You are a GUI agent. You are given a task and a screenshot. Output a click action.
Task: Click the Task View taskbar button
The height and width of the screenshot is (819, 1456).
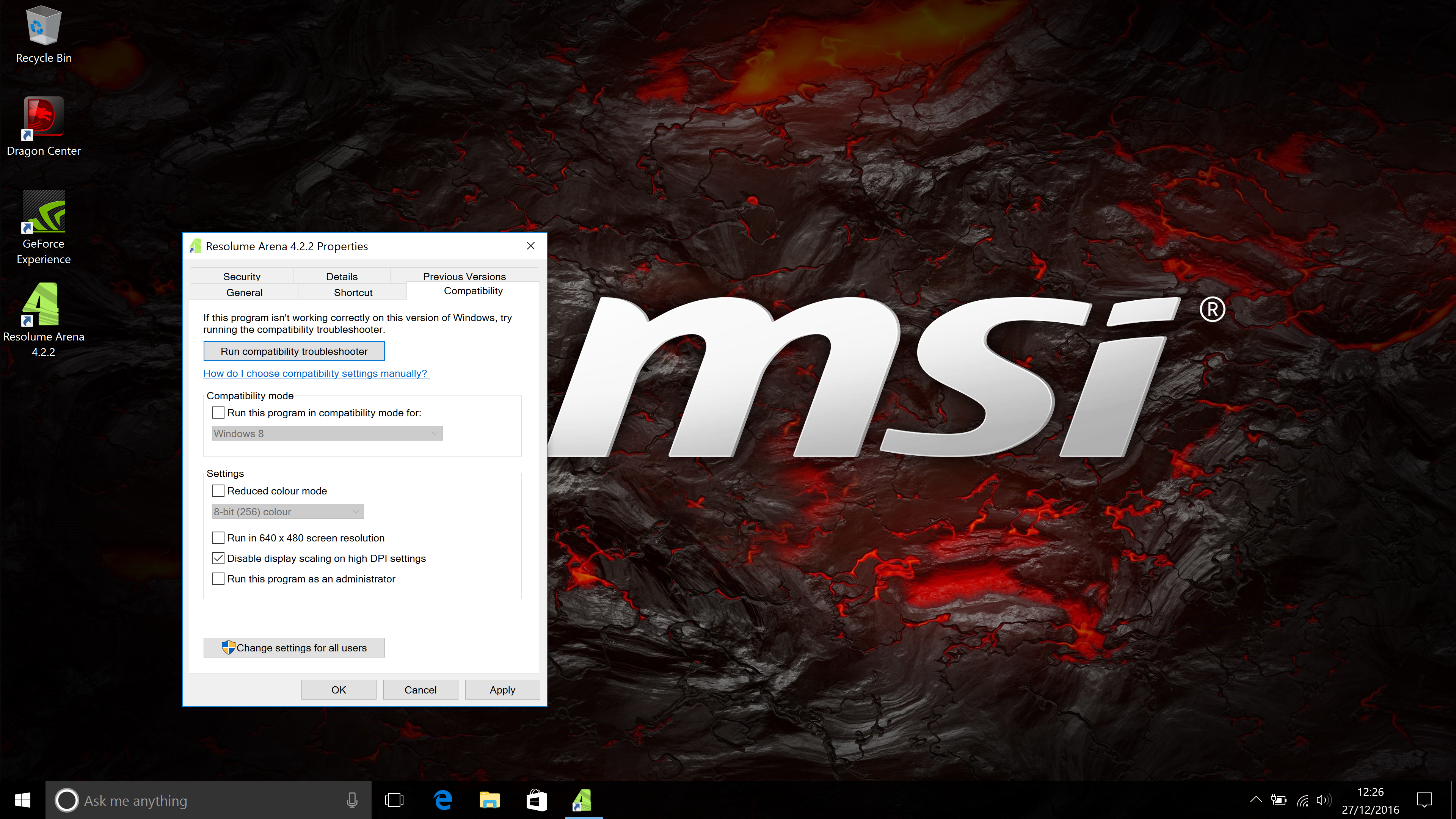(x=394, y=800)
